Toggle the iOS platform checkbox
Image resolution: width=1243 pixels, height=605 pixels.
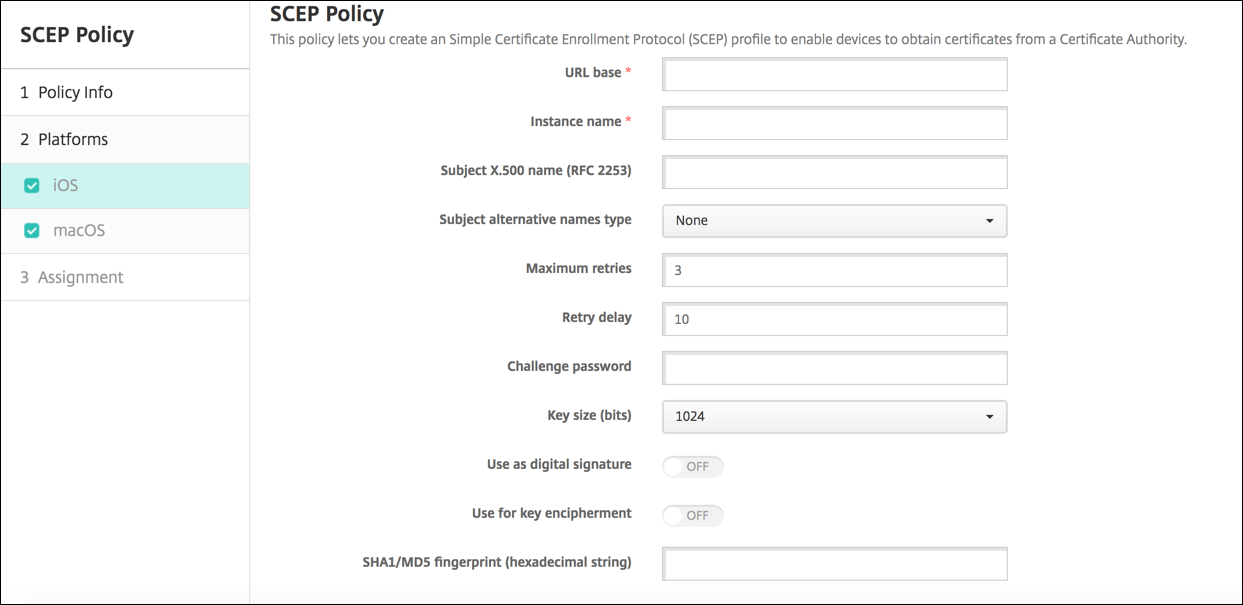[32, 186]
